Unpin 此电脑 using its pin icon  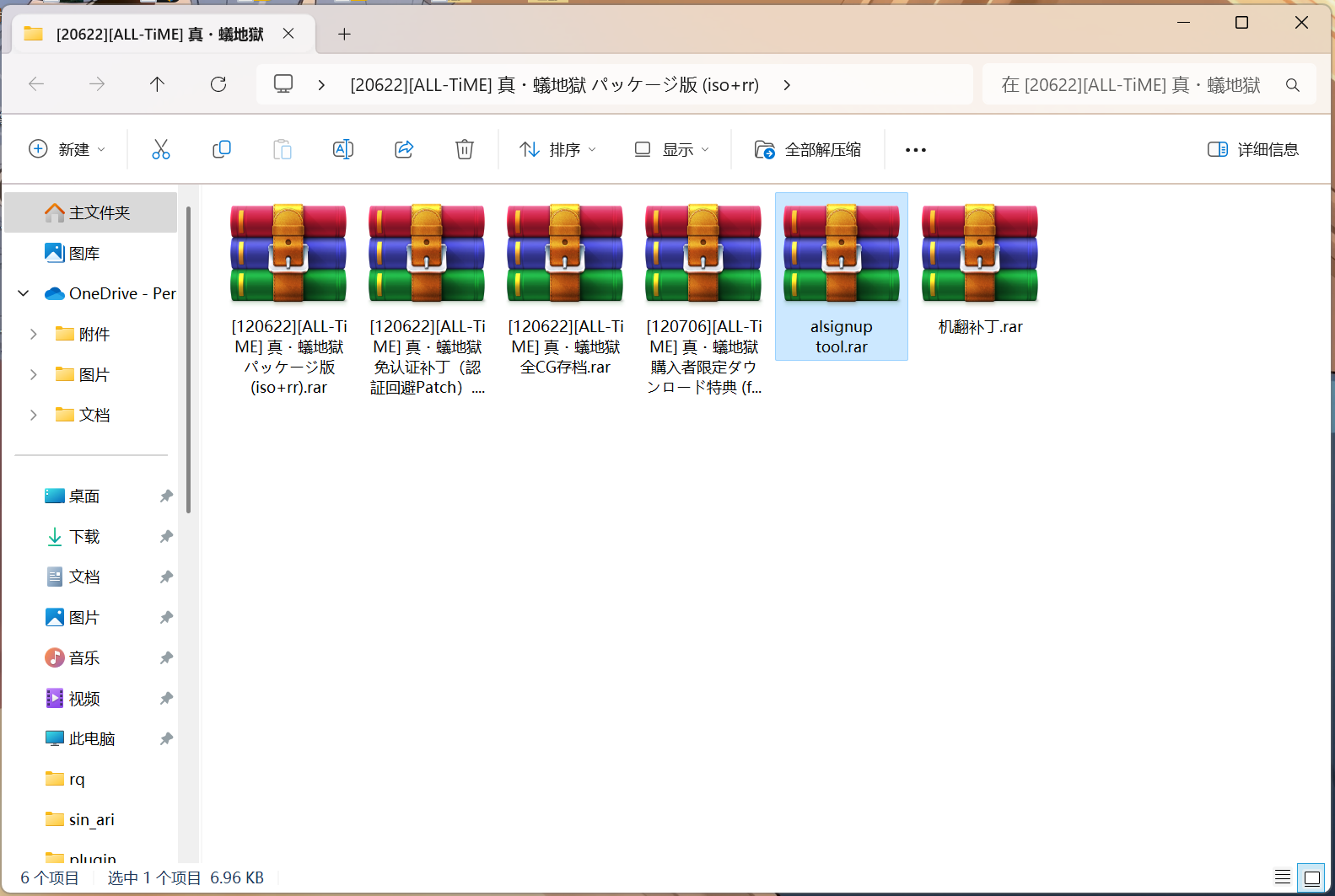coord(166,739)
